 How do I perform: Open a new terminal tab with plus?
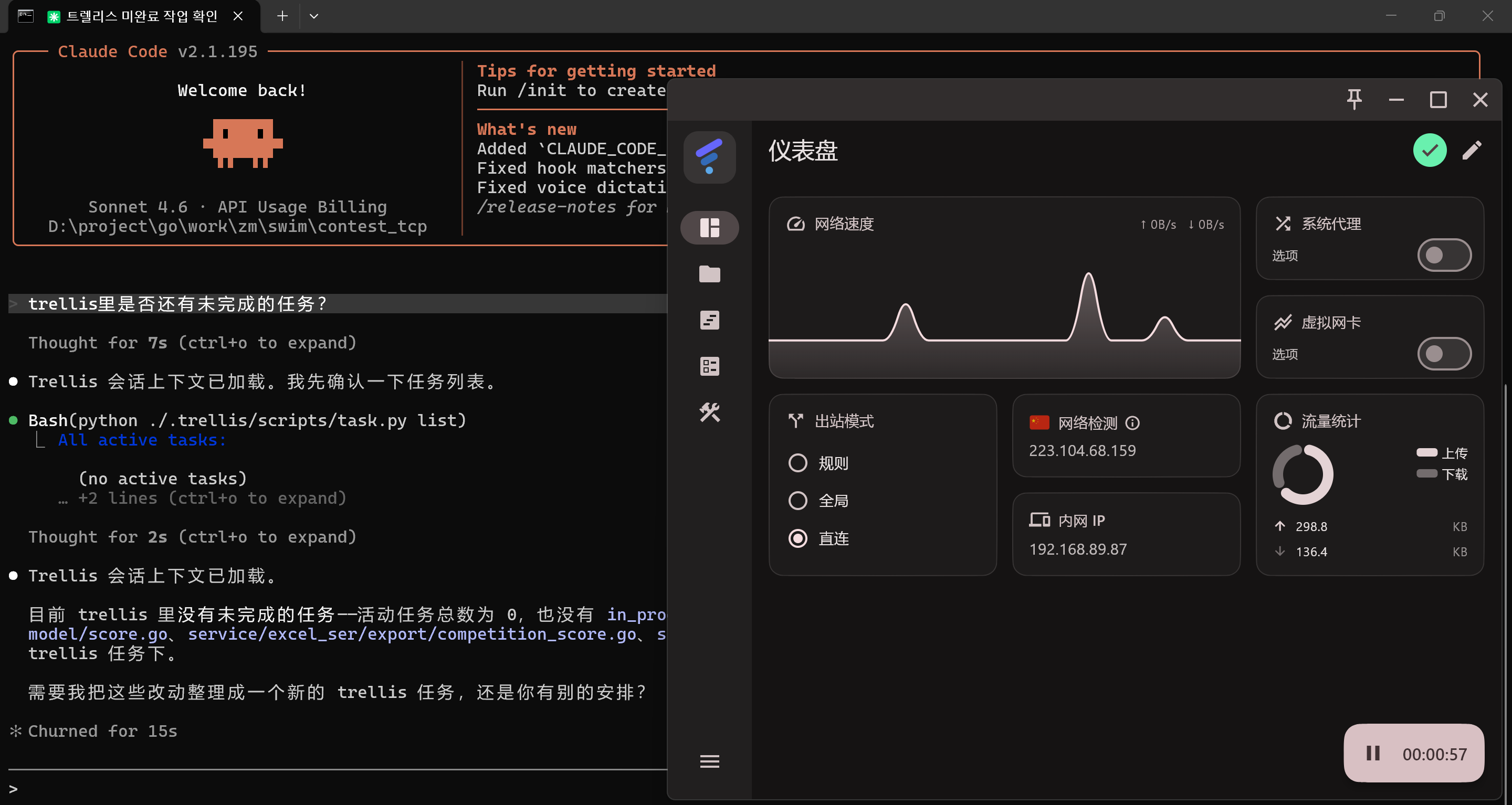282,16
